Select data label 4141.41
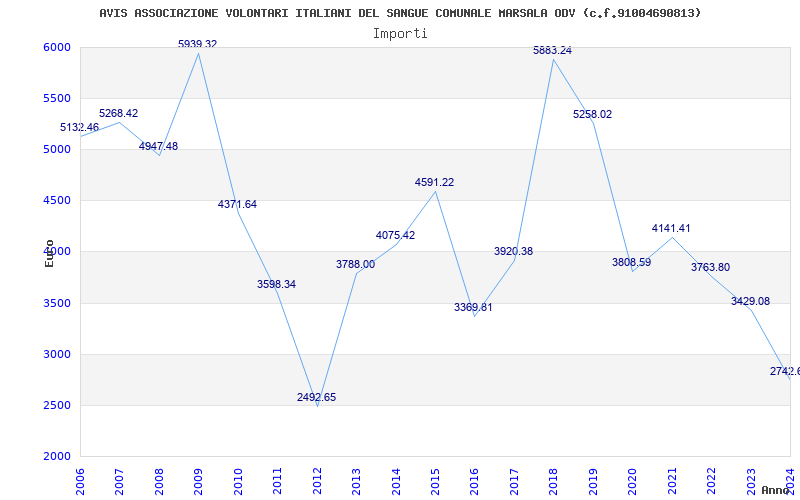The width and height of the screenshot is (800, 500). coord(671,229)
